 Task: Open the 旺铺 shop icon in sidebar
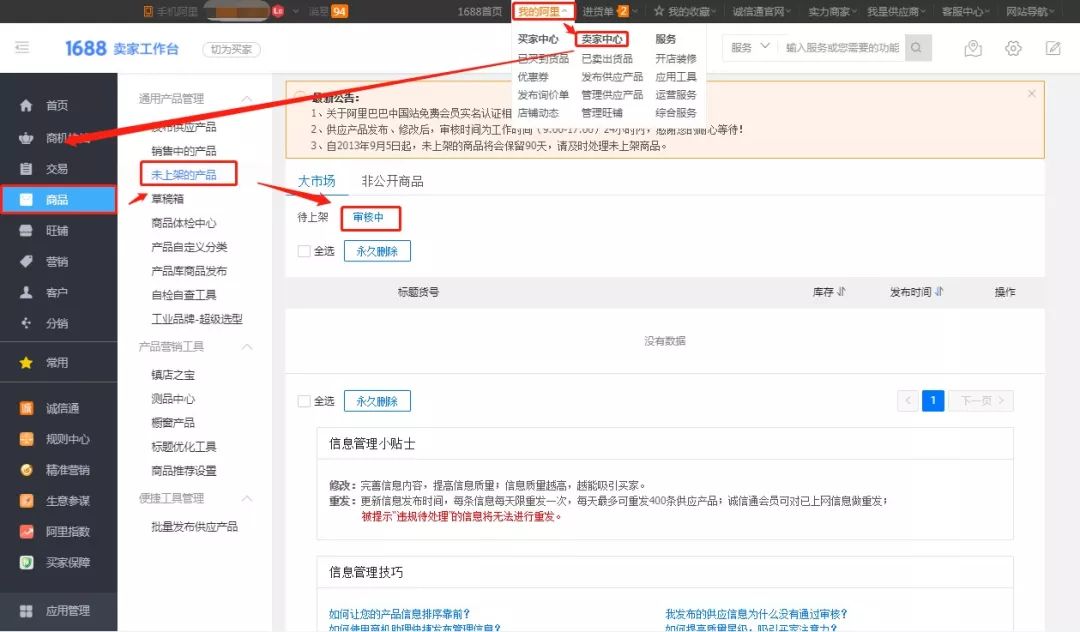[x=26, y=231]
